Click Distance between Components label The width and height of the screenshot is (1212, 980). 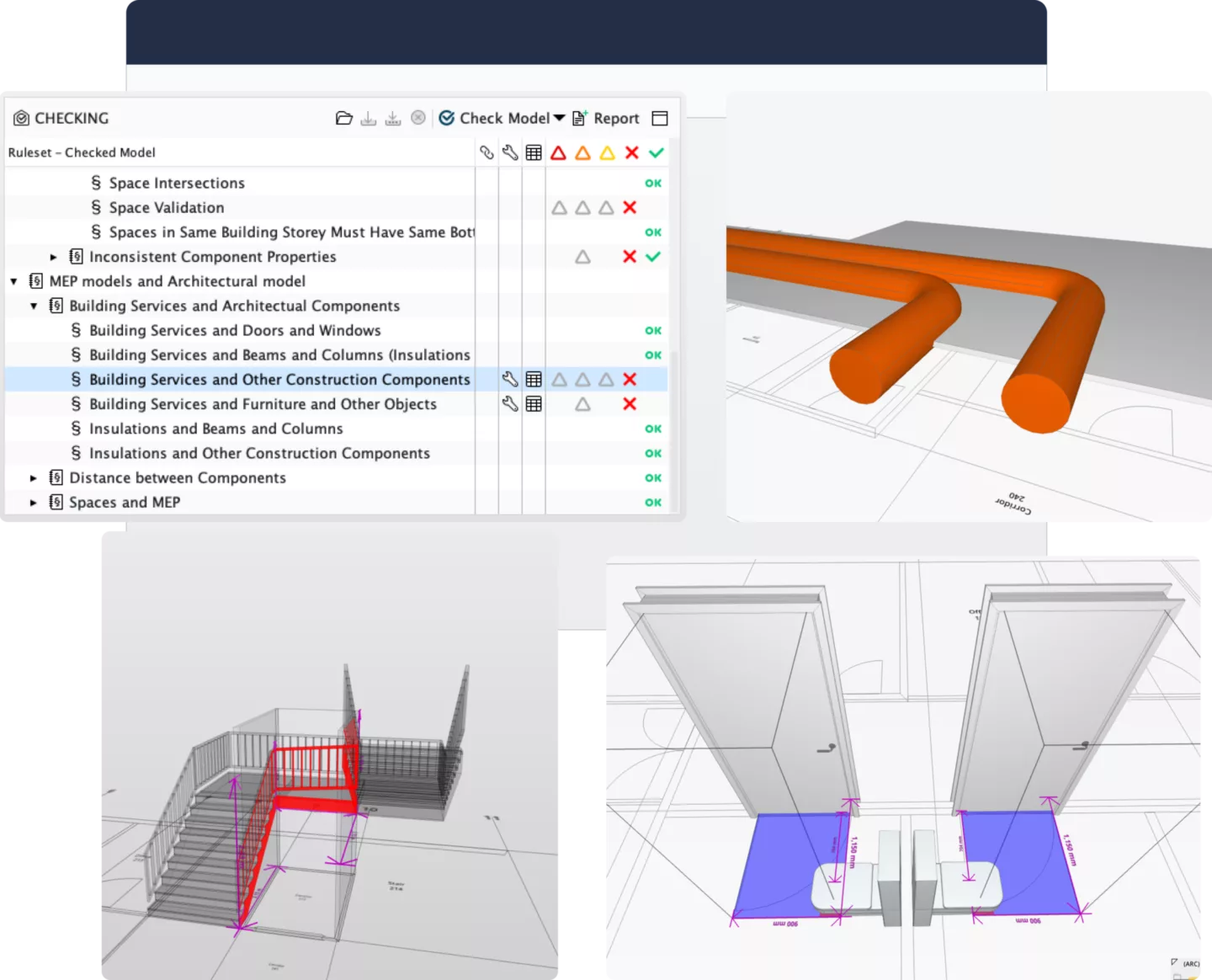pos(178,477)
